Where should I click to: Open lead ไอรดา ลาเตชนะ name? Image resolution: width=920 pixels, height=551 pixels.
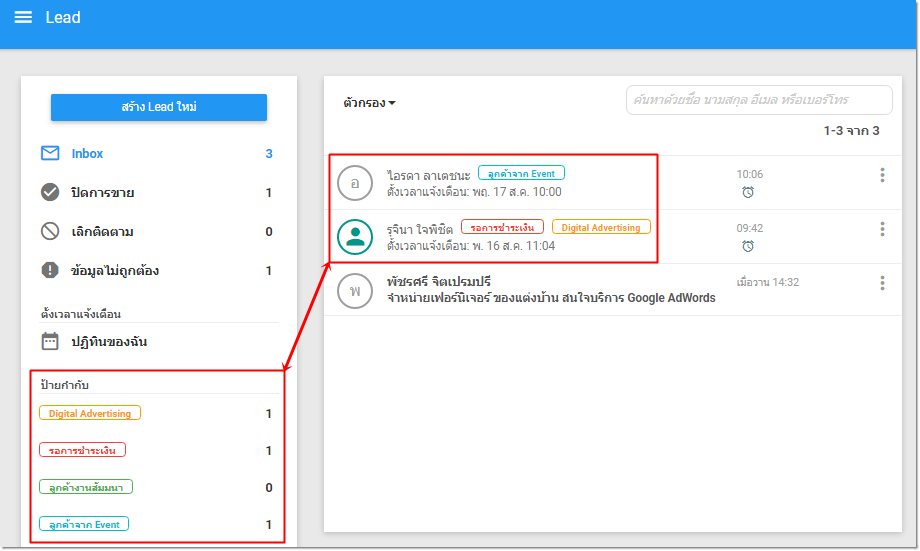click(x=428, y=175)
